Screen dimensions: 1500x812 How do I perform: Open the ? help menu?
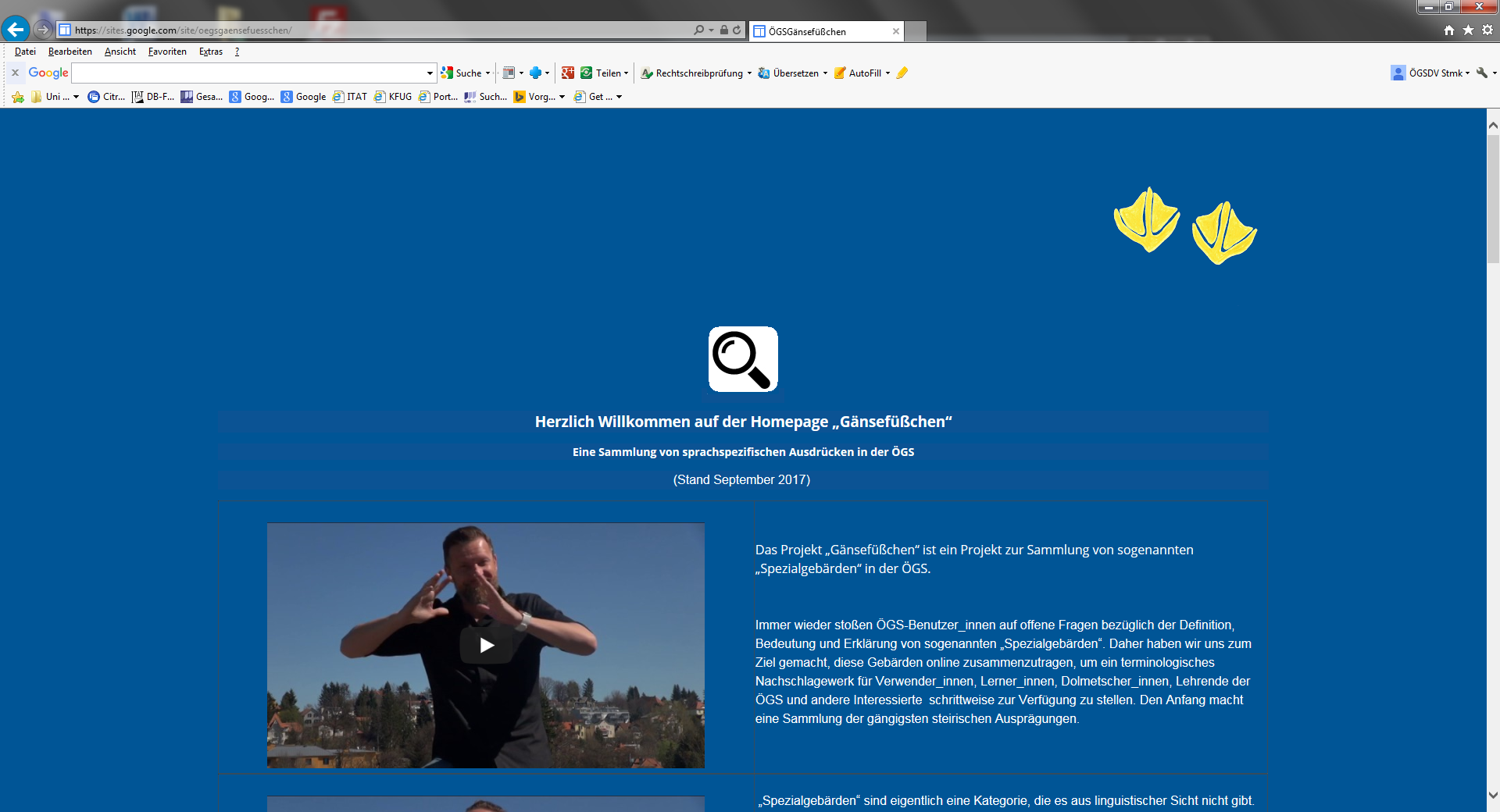tap(237, 52)
